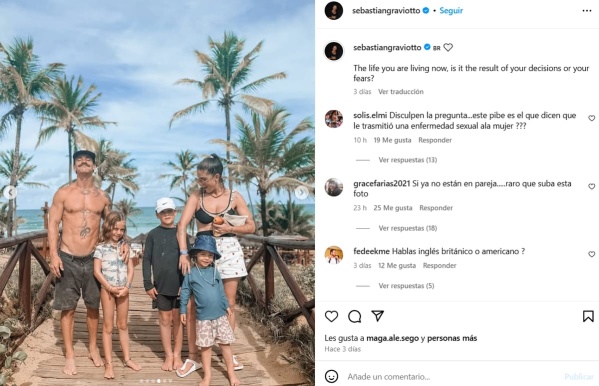
Task: Reply to the fedeekme comment
Action: (439, 266)
